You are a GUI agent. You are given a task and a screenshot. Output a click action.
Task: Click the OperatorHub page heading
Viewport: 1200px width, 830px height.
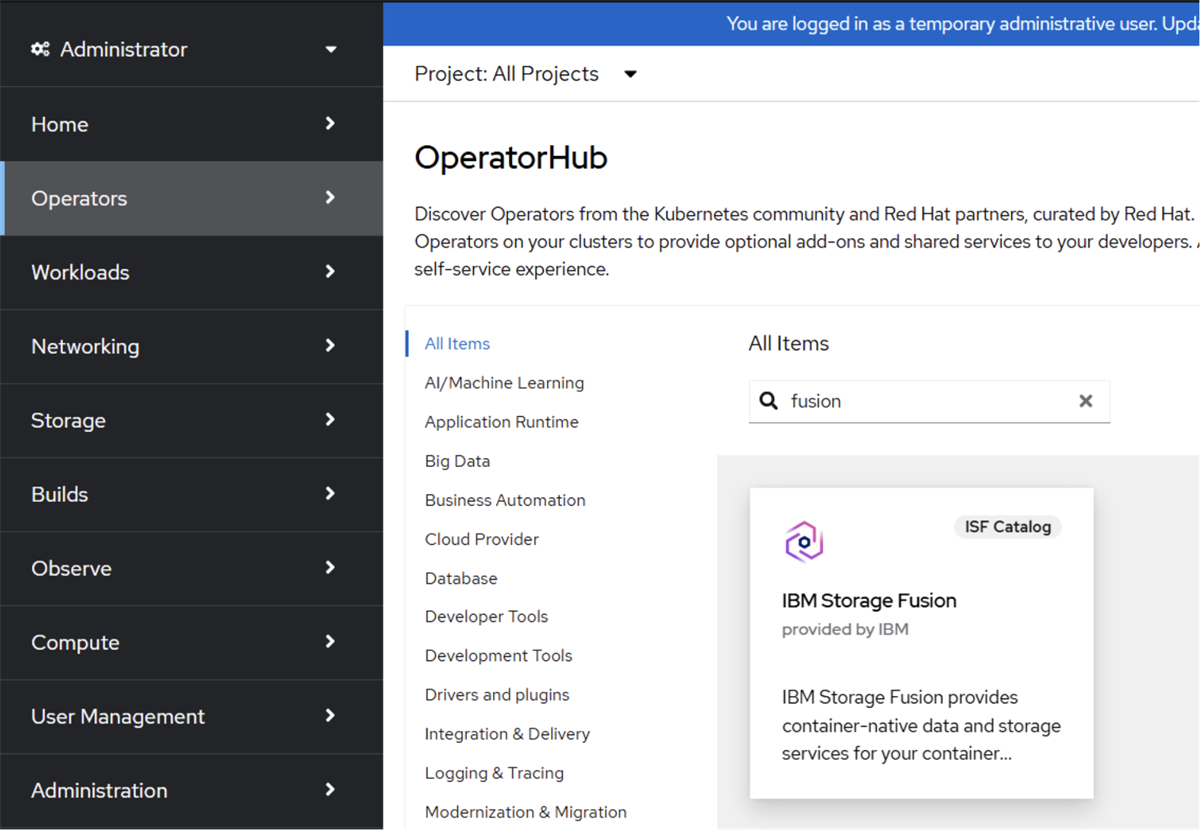pos(510,158)
